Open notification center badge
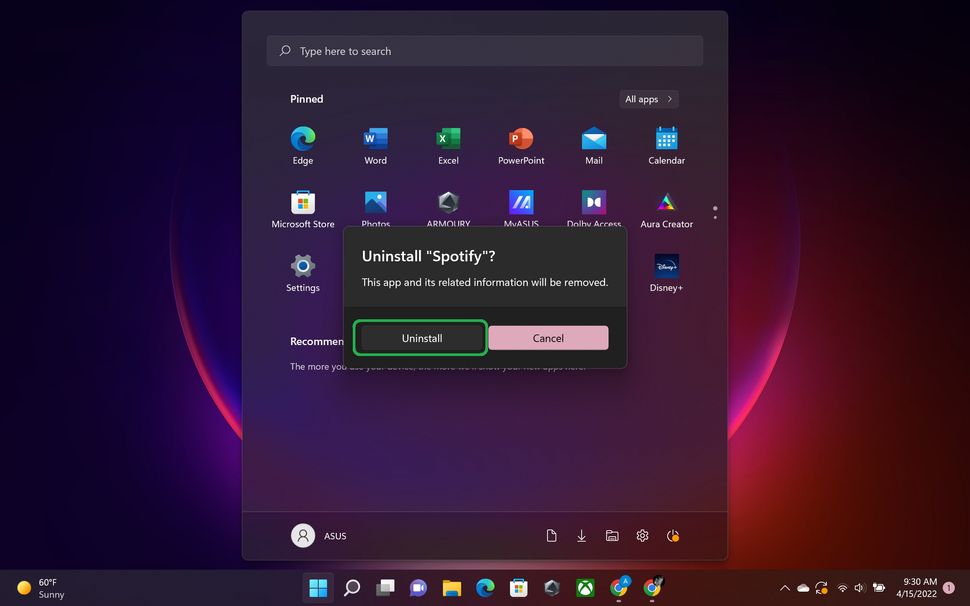970x606 pixels. point(948,587)
